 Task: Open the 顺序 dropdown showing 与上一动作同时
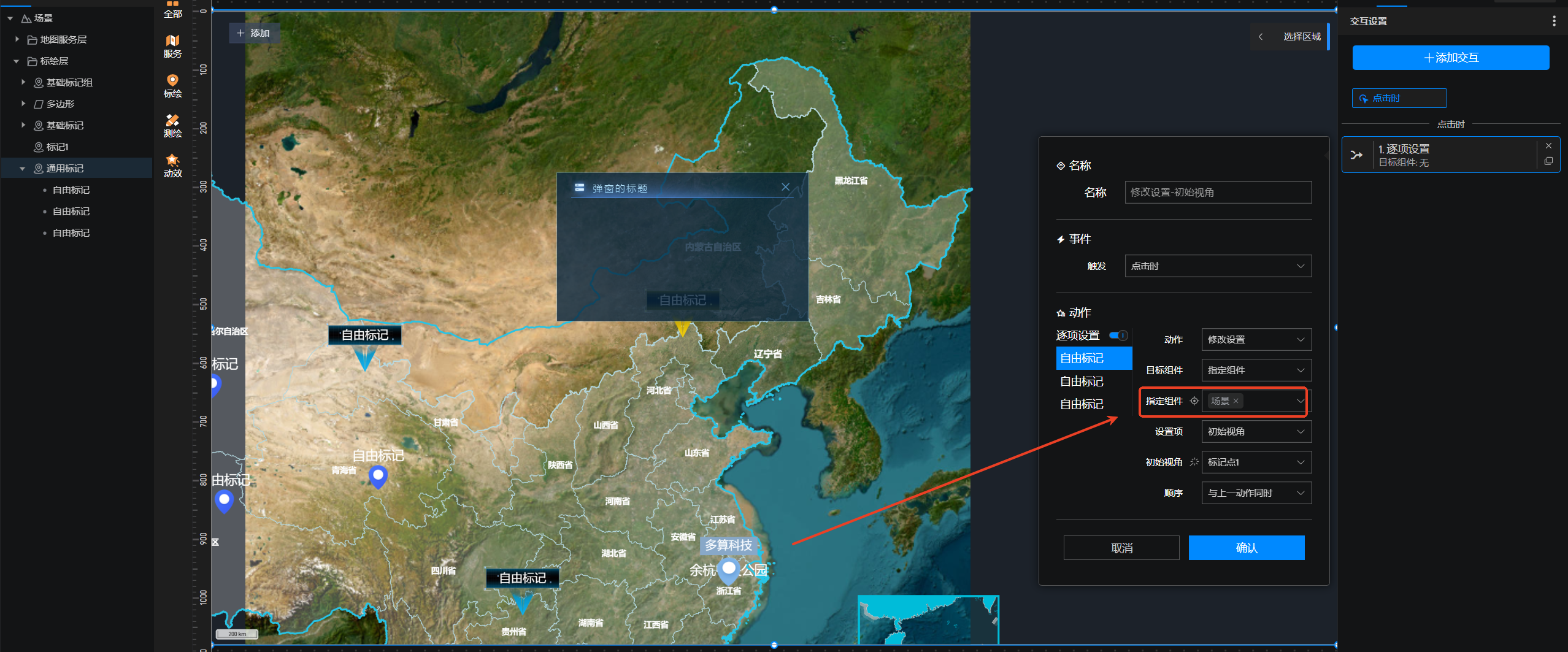click(1256, 493)
